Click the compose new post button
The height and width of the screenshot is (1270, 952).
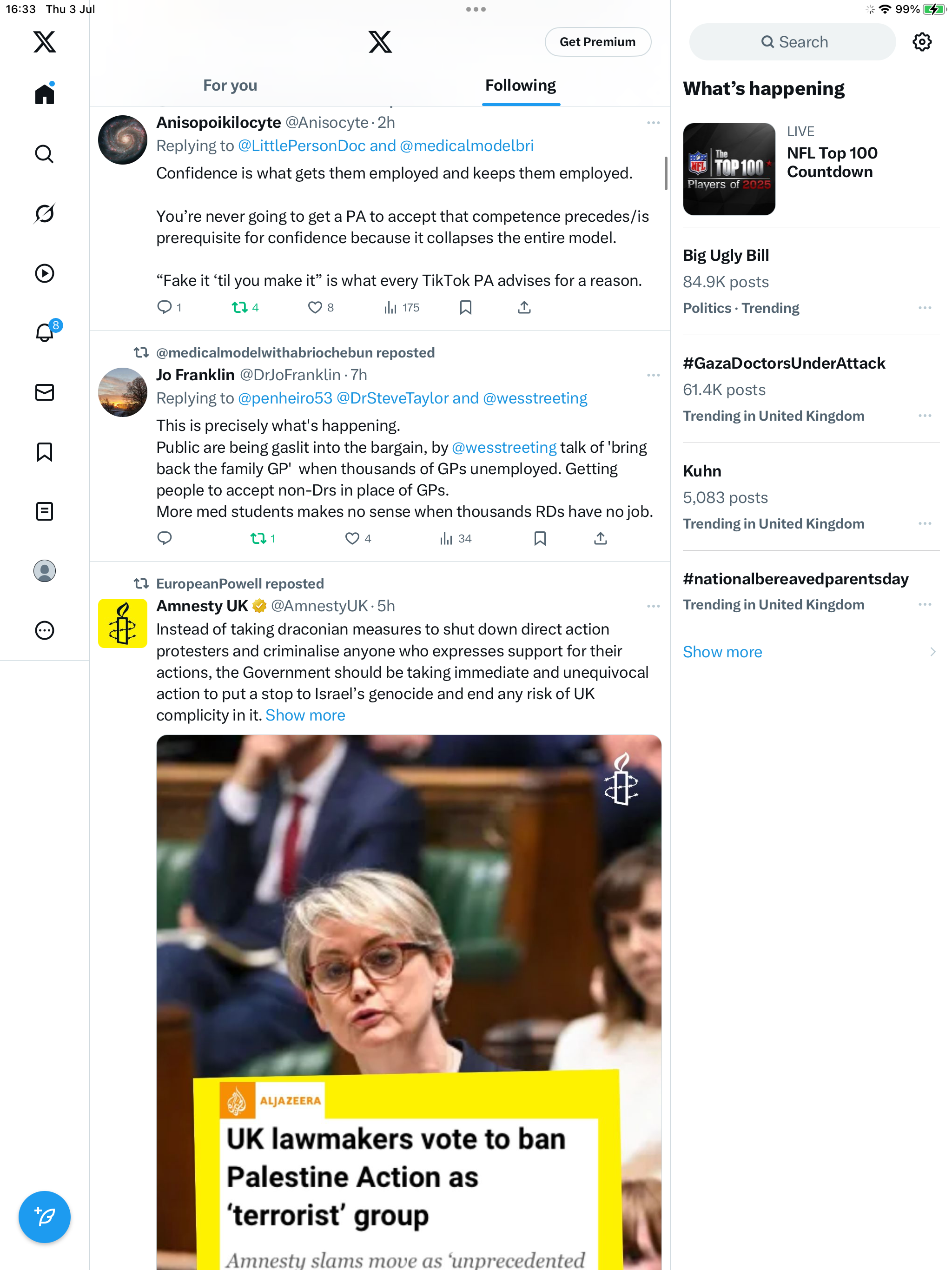click(x=44, y=1217)
